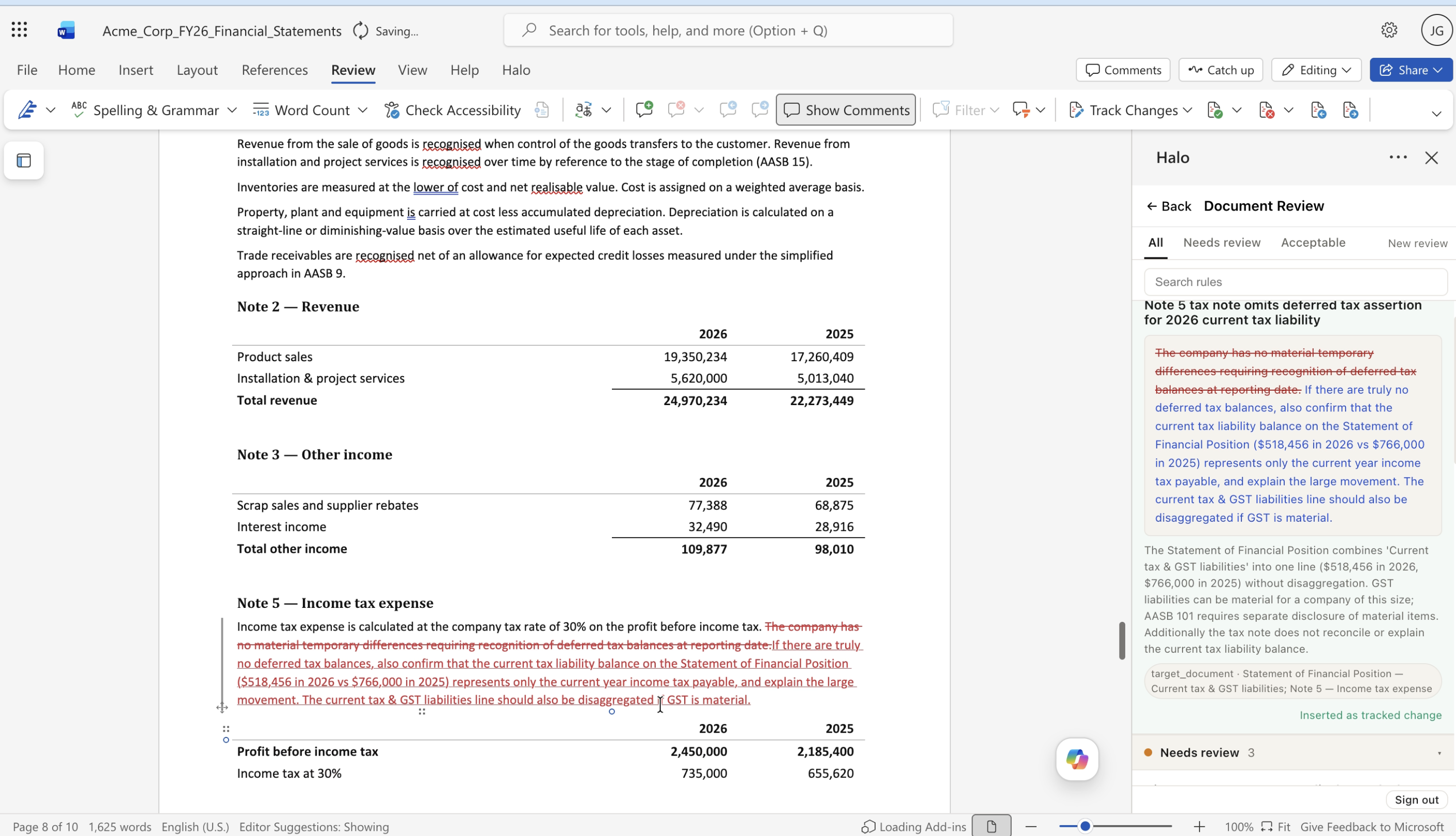Run Check Accessibility
This screenshot has height=836, width=1456.
coord(453,110)
